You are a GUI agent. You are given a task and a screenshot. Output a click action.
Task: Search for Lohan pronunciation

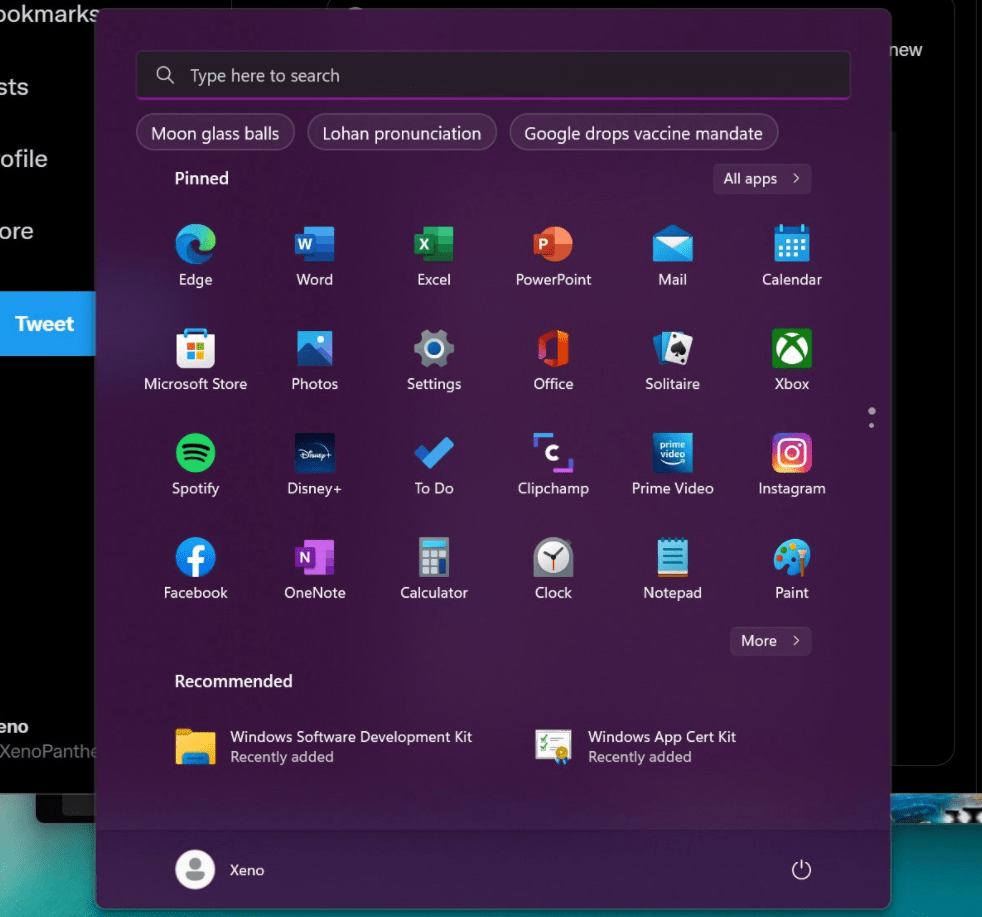point(401,131)
